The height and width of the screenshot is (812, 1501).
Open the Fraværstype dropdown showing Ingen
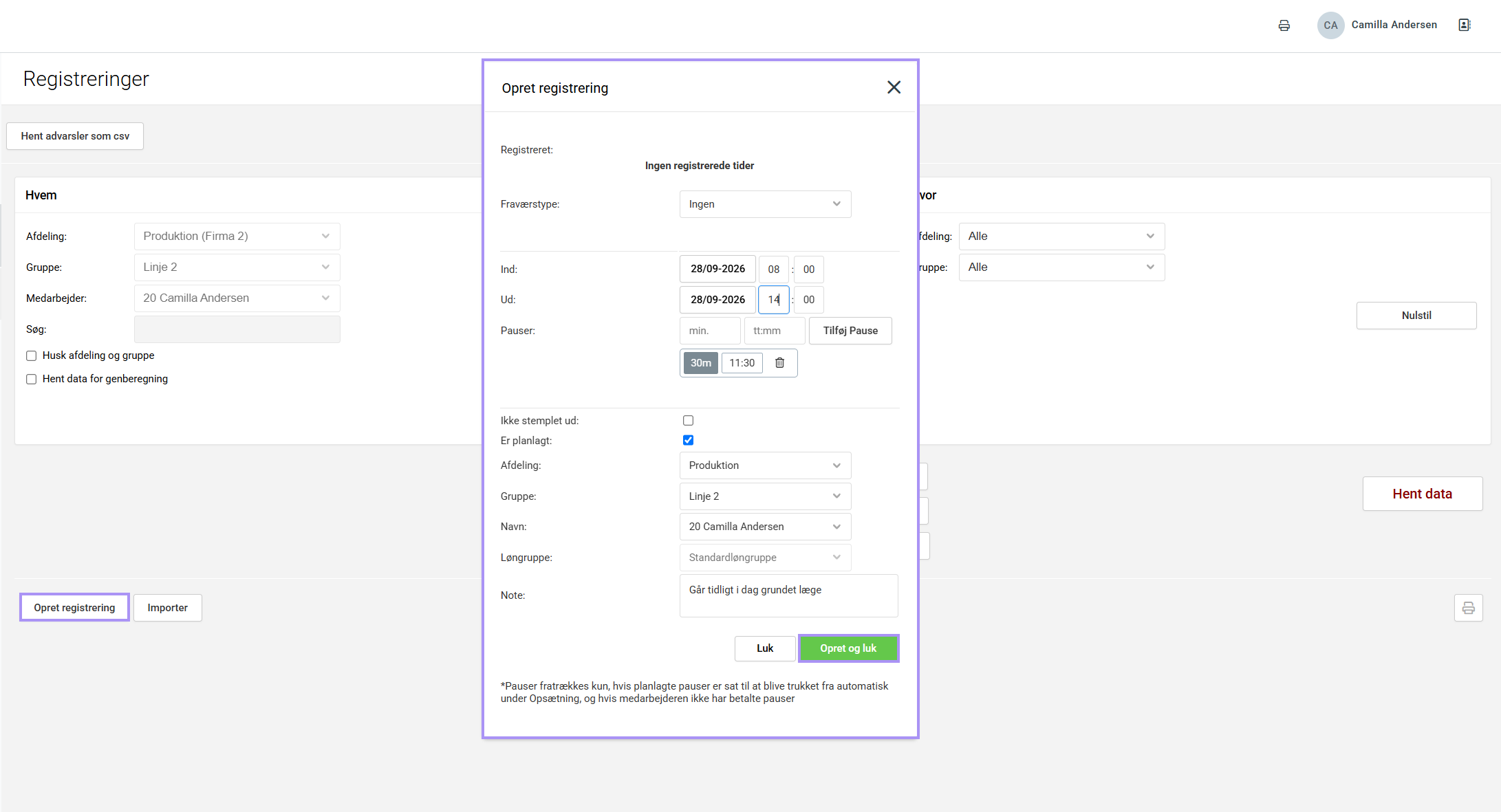[x=765, y=204]
